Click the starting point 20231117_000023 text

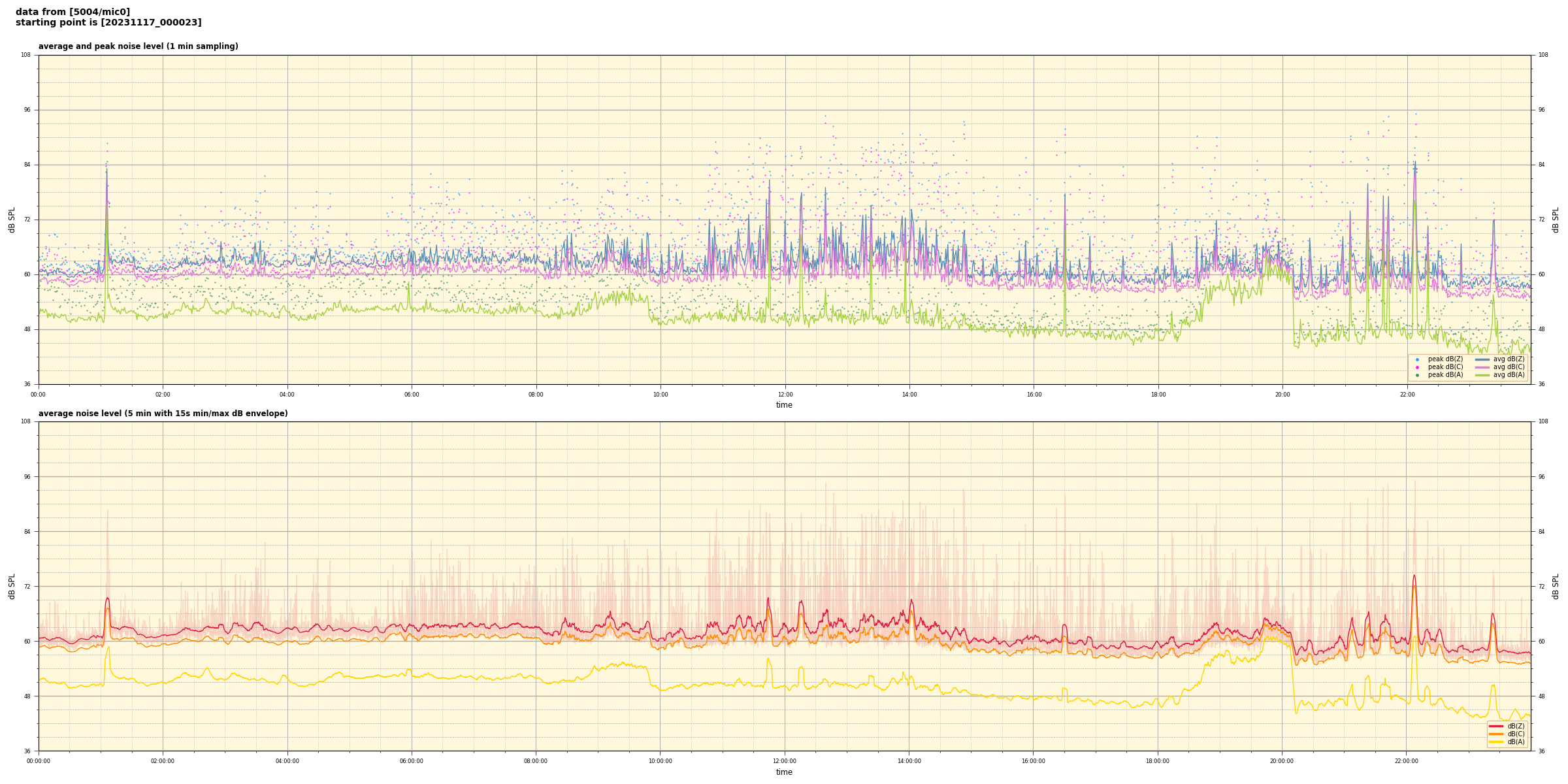point(108,23)
